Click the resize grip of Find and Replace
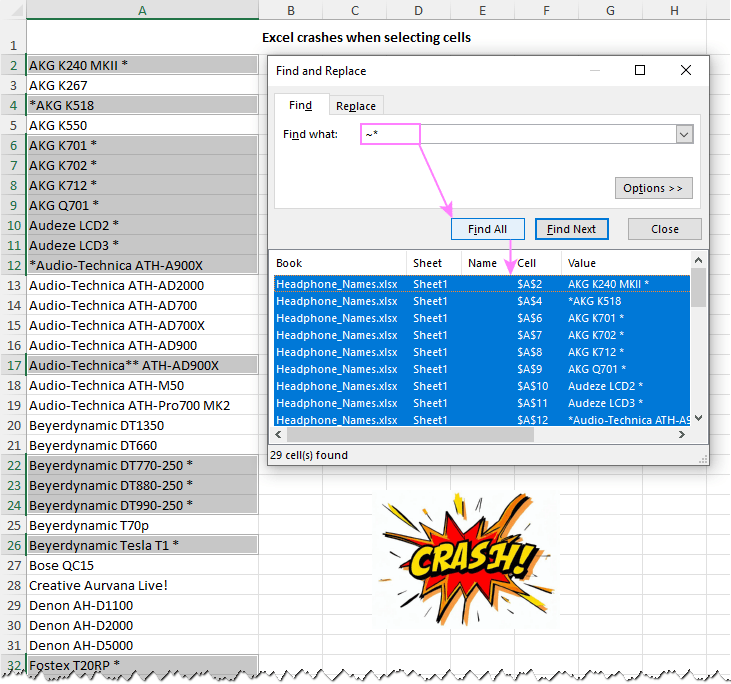This screenshot has height=684, width=731. 703,459
